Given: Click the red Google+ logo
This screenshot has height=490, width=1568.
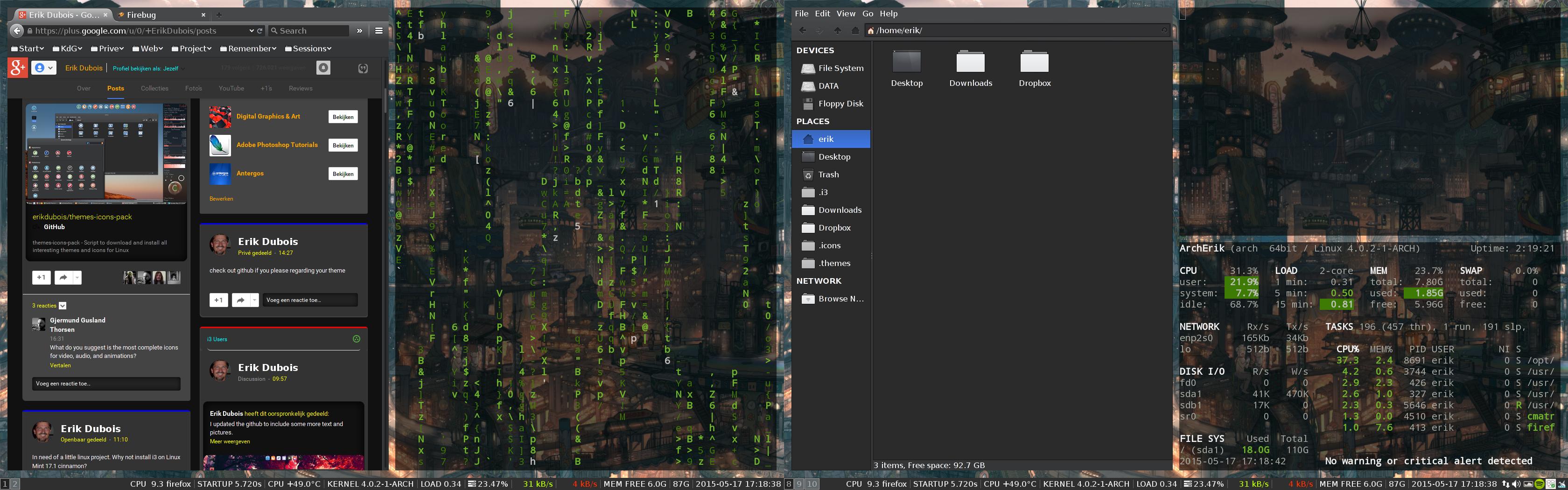Looking at the screenshot, I should 18,68.
